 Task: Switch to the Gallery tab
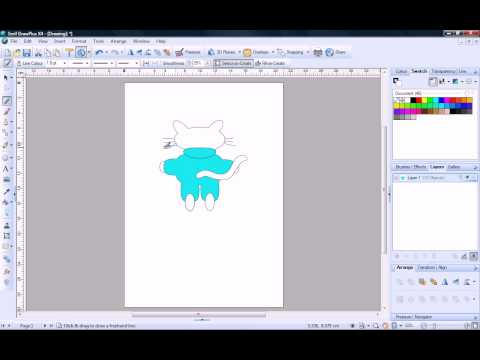point(454,167)
